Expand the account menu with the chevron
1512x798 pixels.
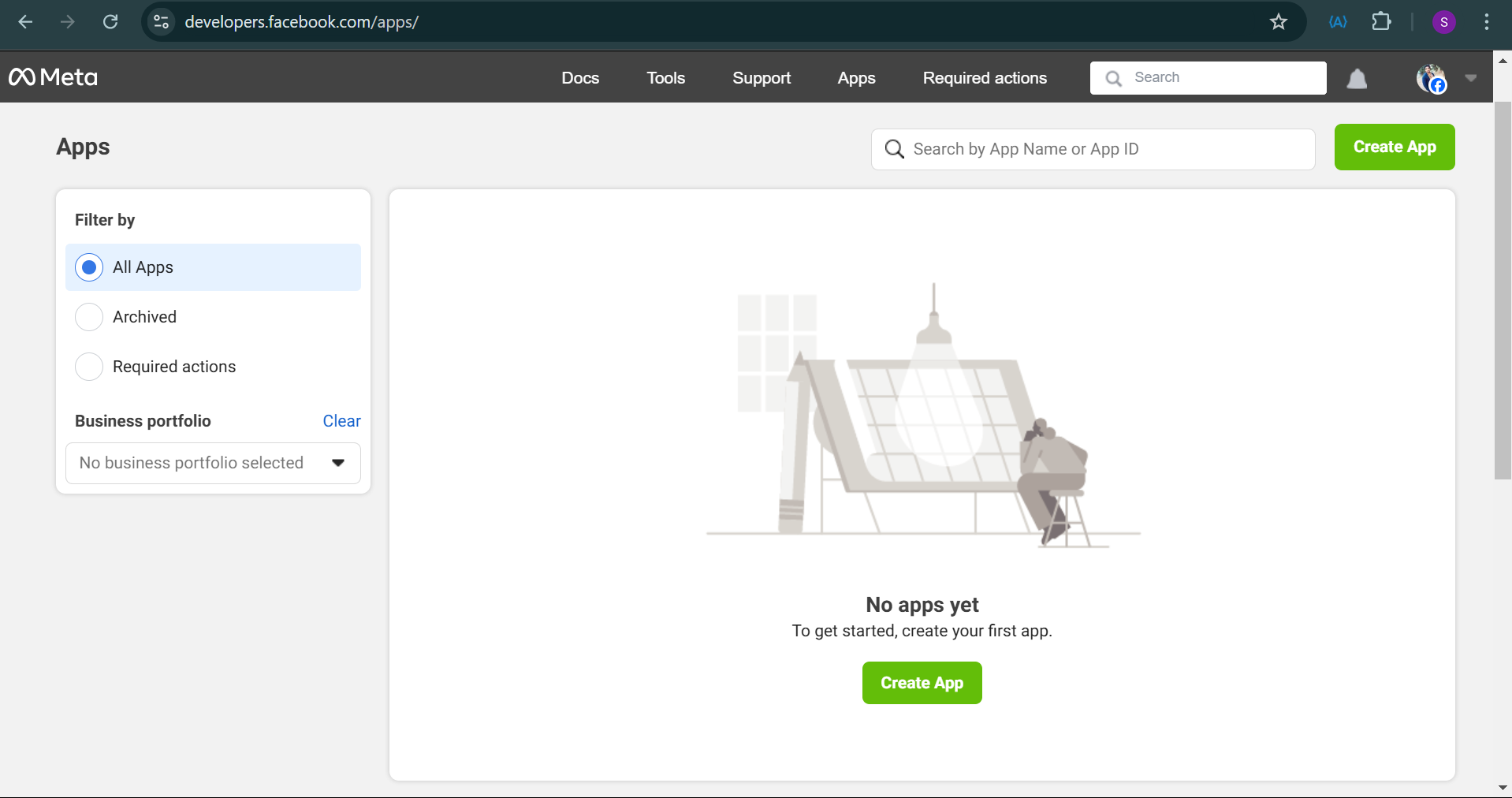[1469, 78]
